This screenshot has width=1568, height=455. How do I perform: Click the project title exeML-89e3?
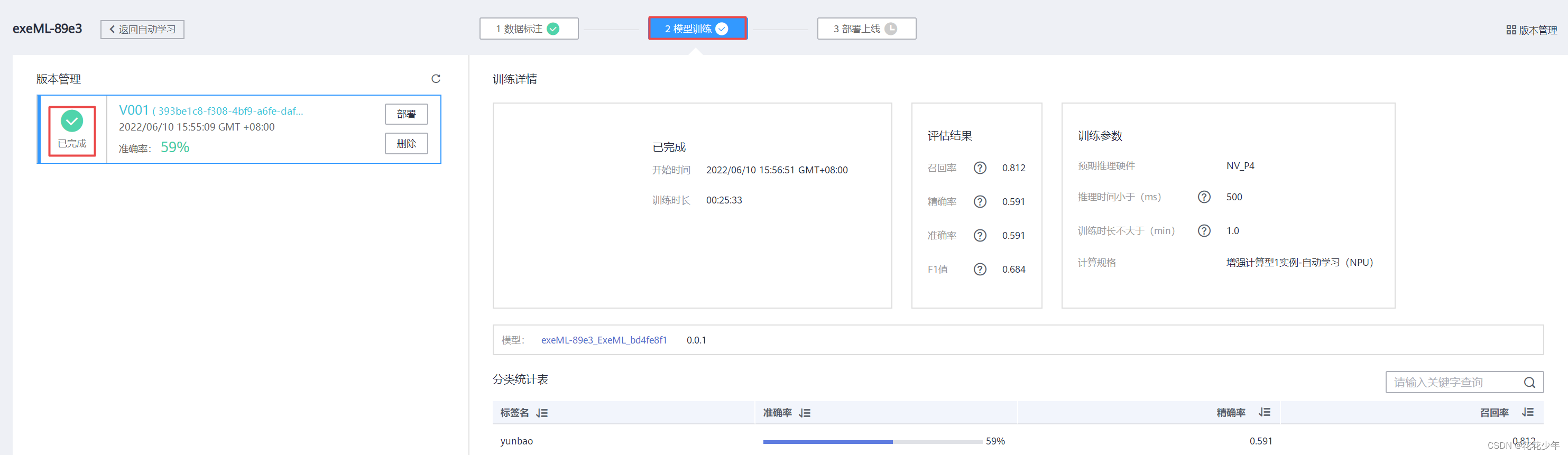47,29
